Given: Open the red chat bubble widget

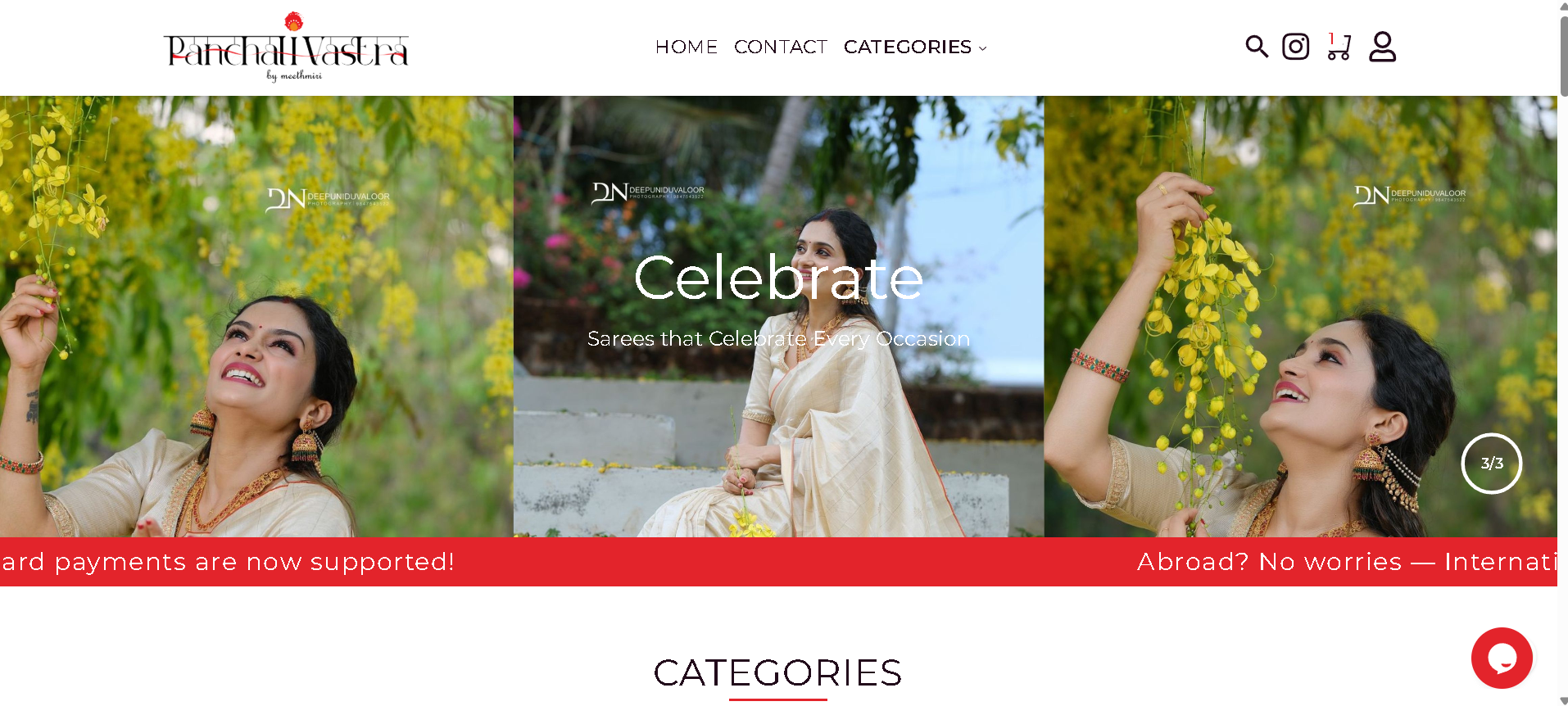Looking at the screenshot, I should tap(1502, 658).
